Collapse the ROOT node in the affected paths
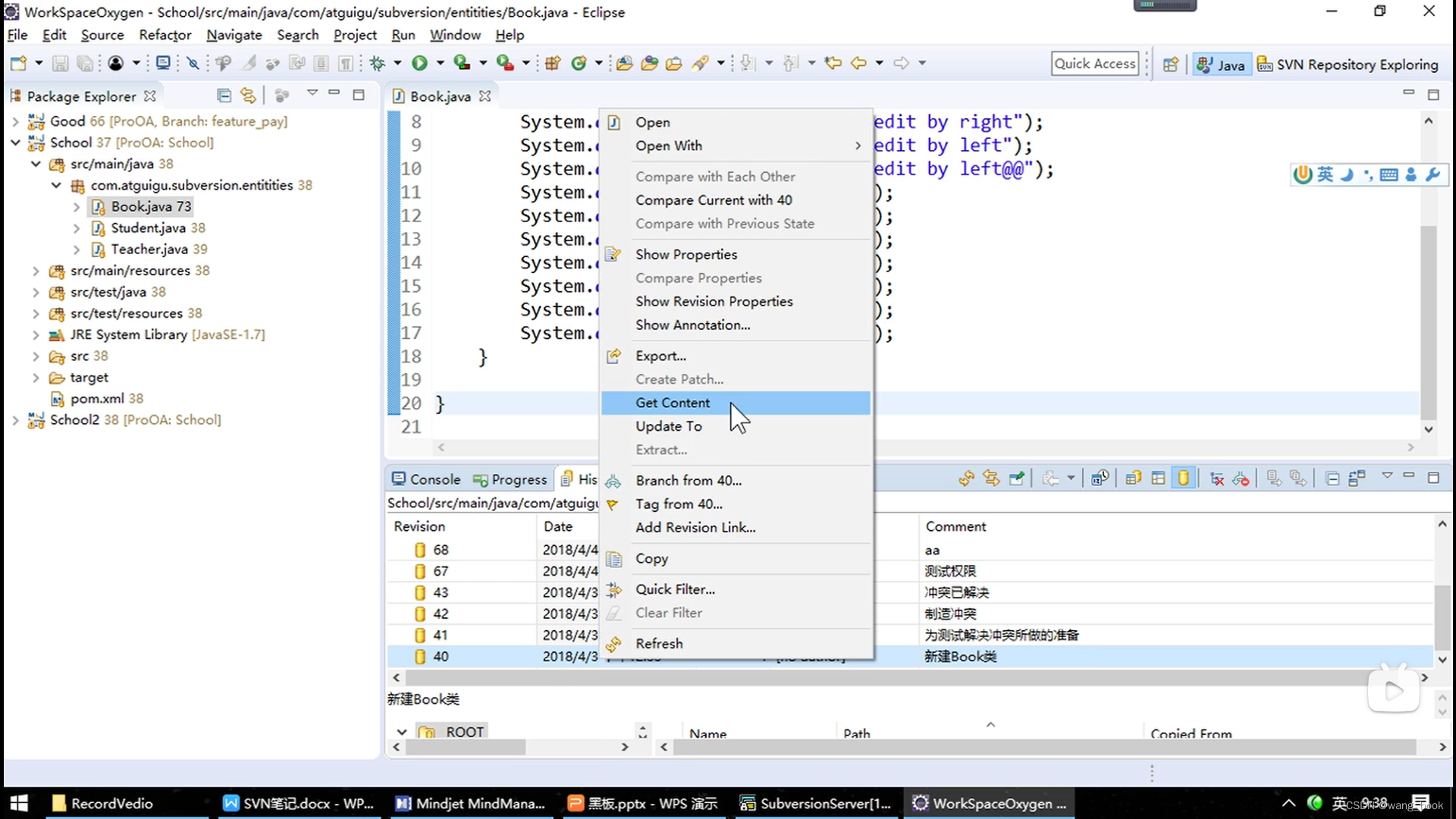Viewport: 1456px width, 819px height. click(402, 732)
